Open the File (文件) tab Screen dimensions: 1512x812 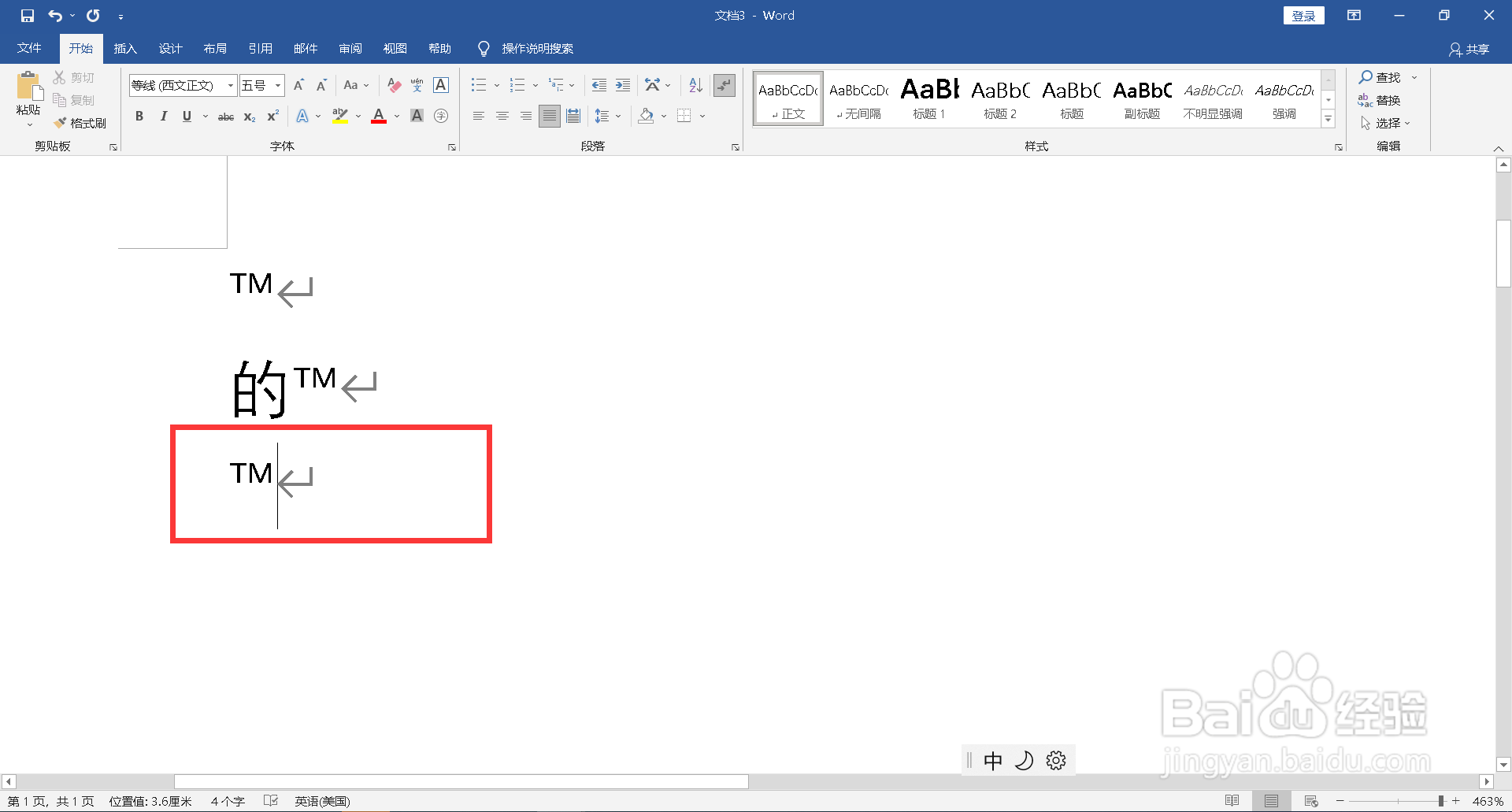point(29,49)
